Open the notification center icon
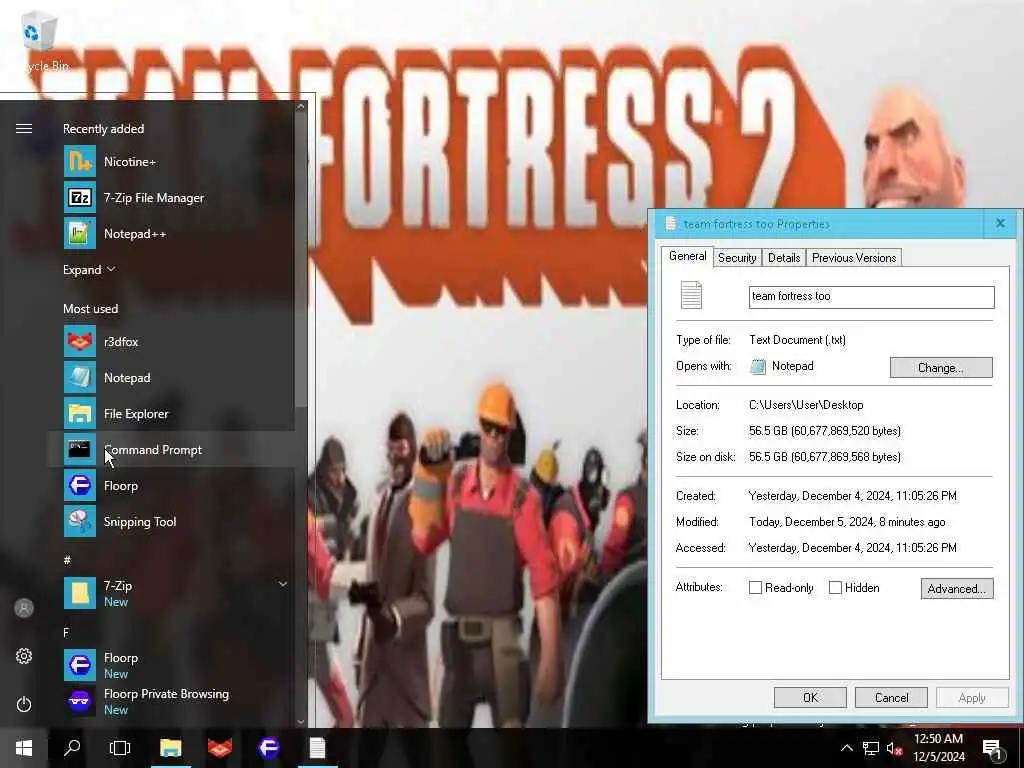This screenshot has height=768, width=1024. pos(992,750)
